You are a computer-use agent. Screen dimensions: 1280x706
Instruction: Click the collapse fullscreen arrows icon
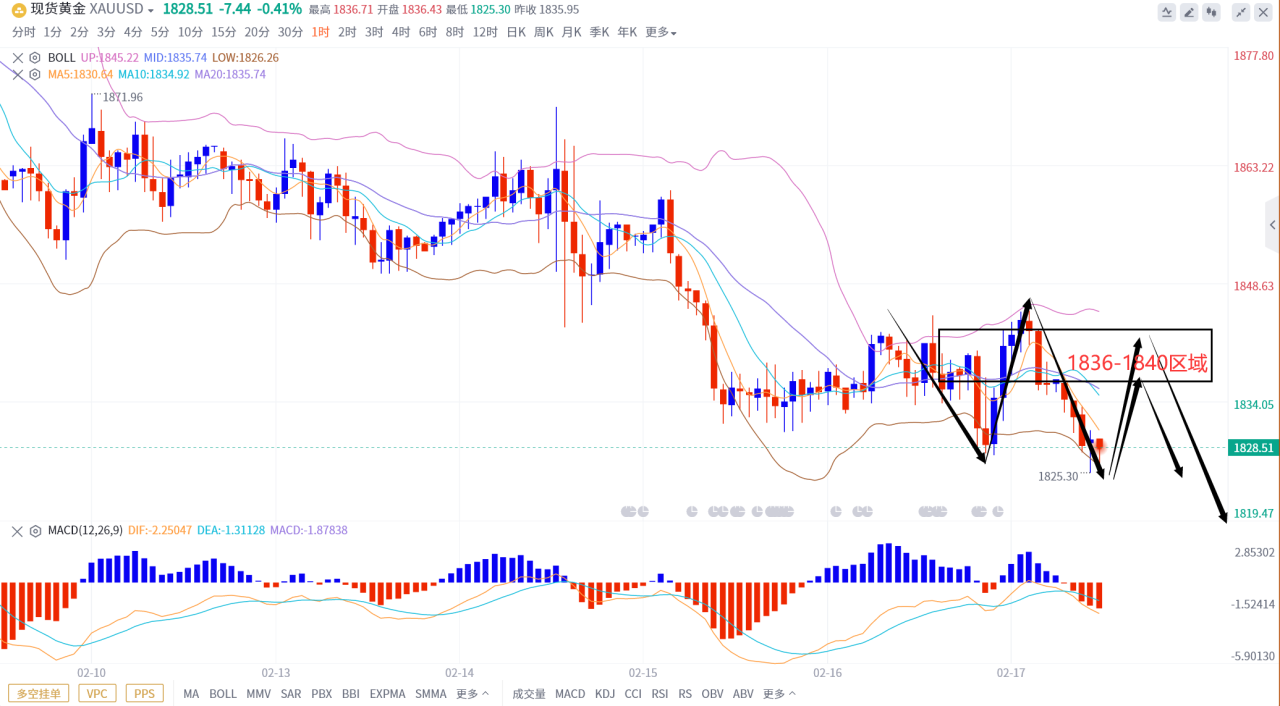[x=1241, y=12]
